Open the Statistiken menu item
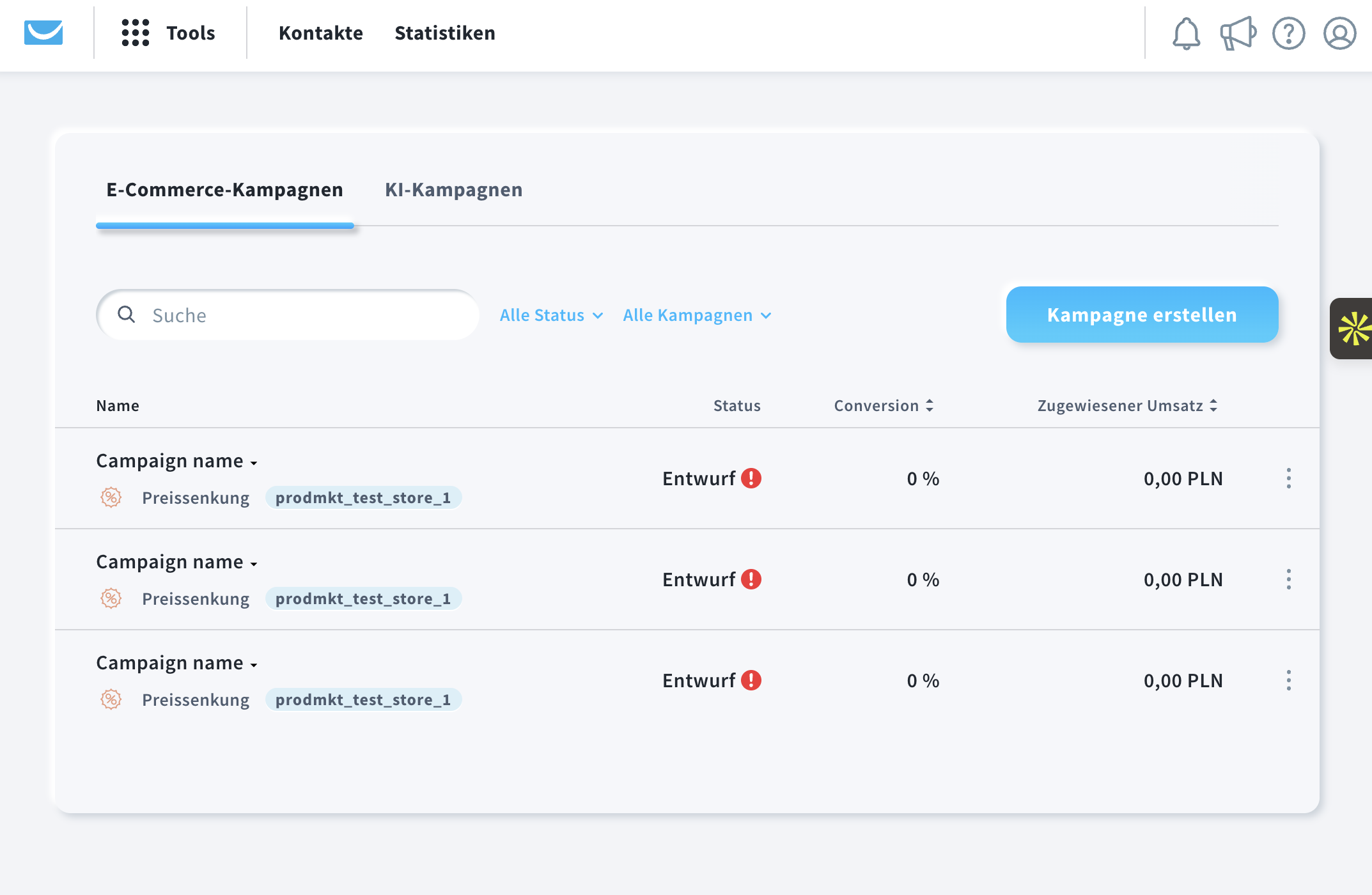 [x=444, y=33]
